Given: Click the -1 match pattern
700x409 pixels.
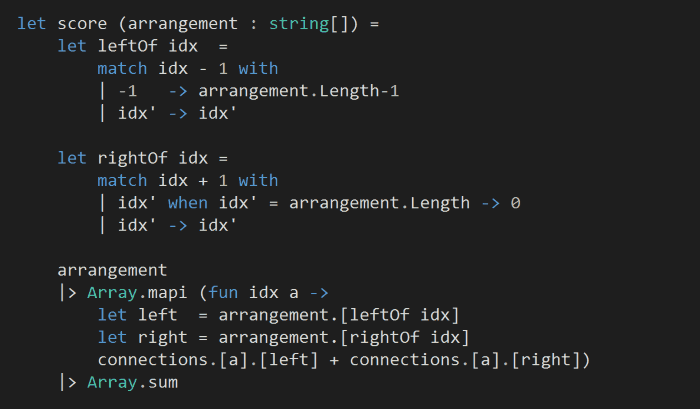Looking at the screenshot, I should click(127, 92).
